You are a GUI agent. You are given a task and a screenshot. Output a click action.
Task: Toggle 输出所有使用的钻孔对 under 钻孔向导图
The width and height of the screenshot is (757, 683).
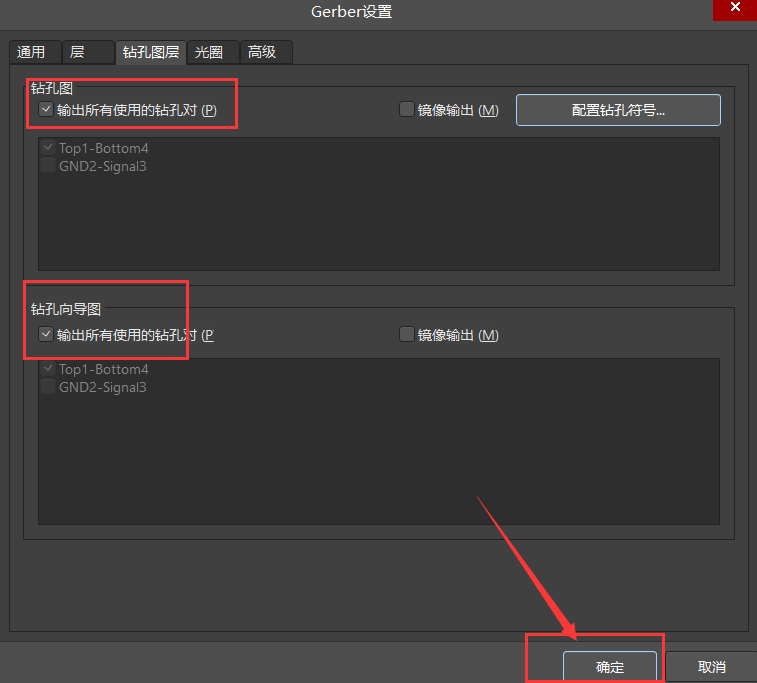tap(46, 334)
